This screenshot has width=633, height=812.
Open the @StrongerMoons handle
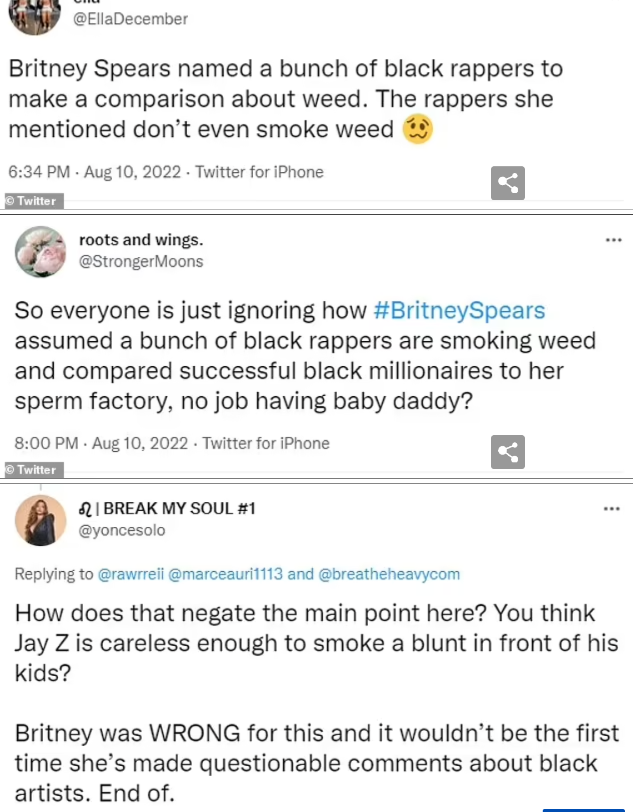click(x=140, y=261)
